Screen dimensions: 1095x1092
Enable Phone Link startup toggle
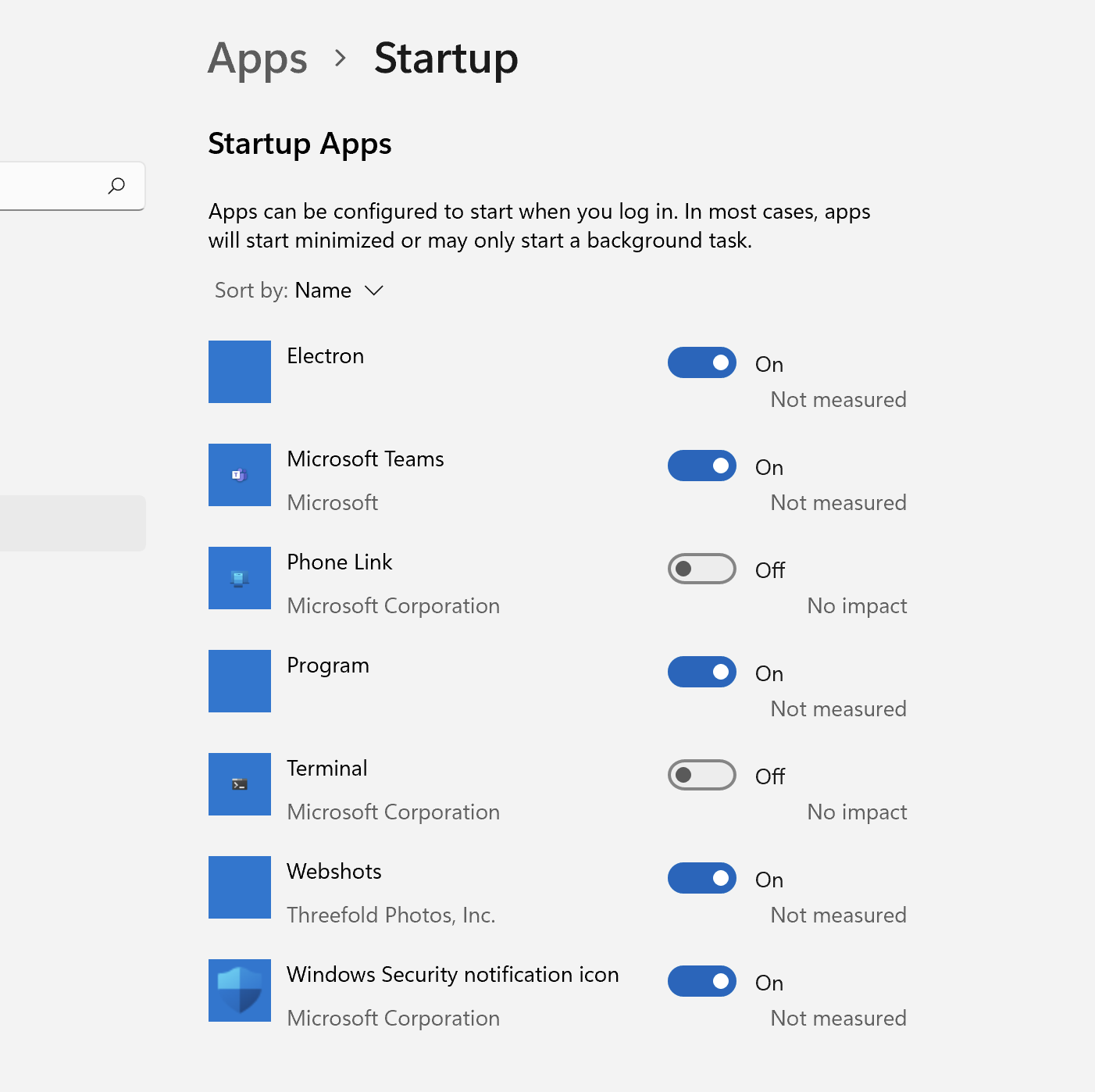(x=701, y=569)
